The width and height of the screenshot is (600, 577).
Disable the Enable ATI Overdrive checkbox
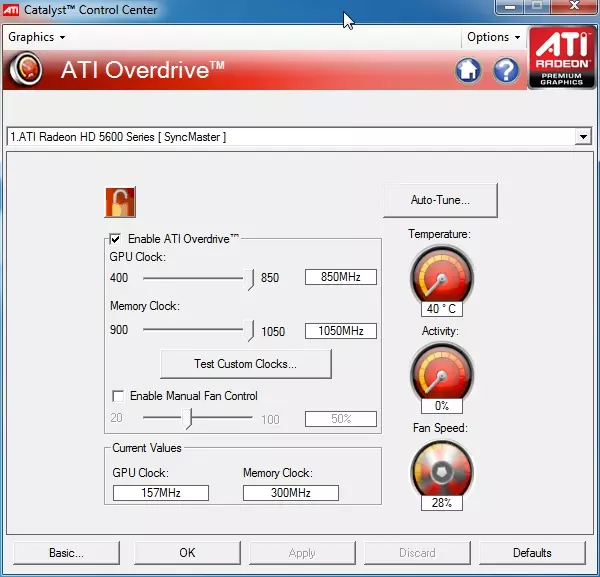tap(116, 239)
